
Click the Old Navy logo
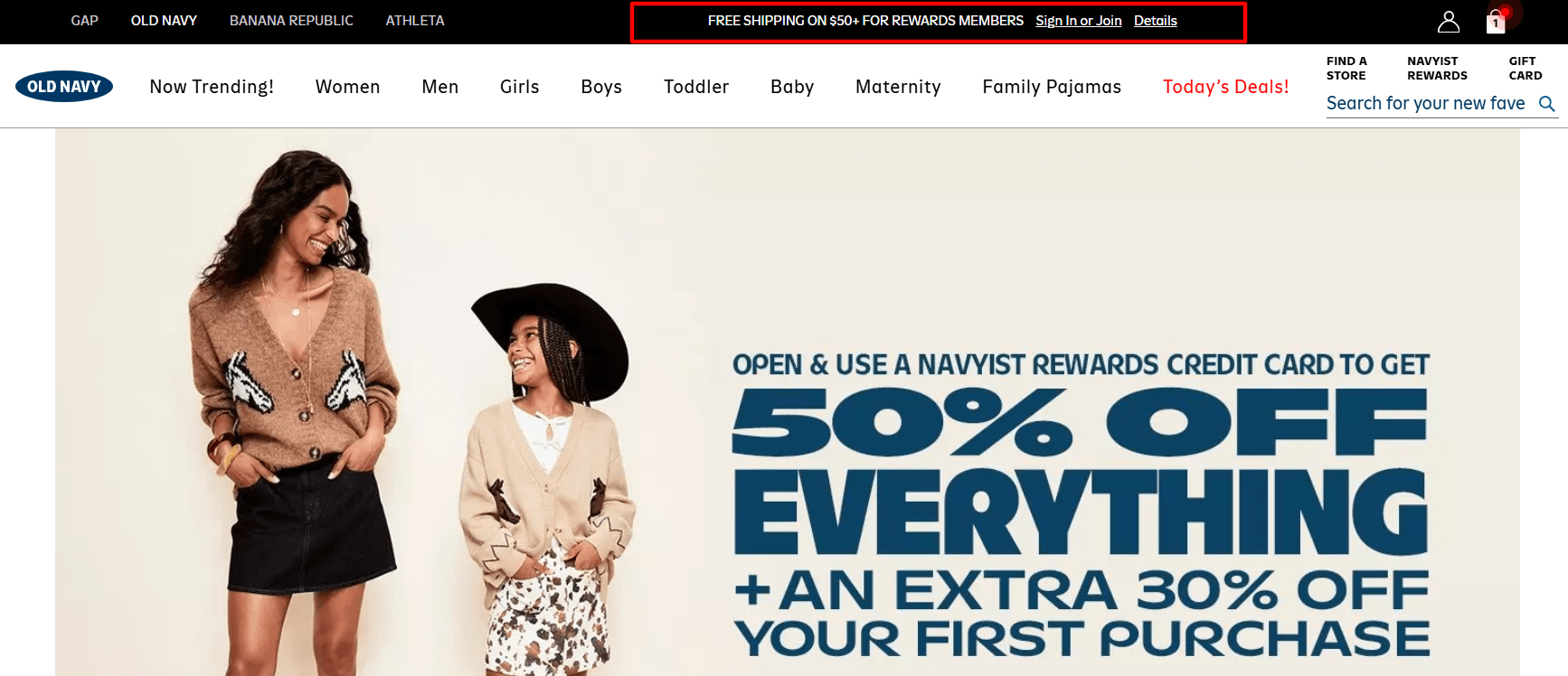pos(64,87)
